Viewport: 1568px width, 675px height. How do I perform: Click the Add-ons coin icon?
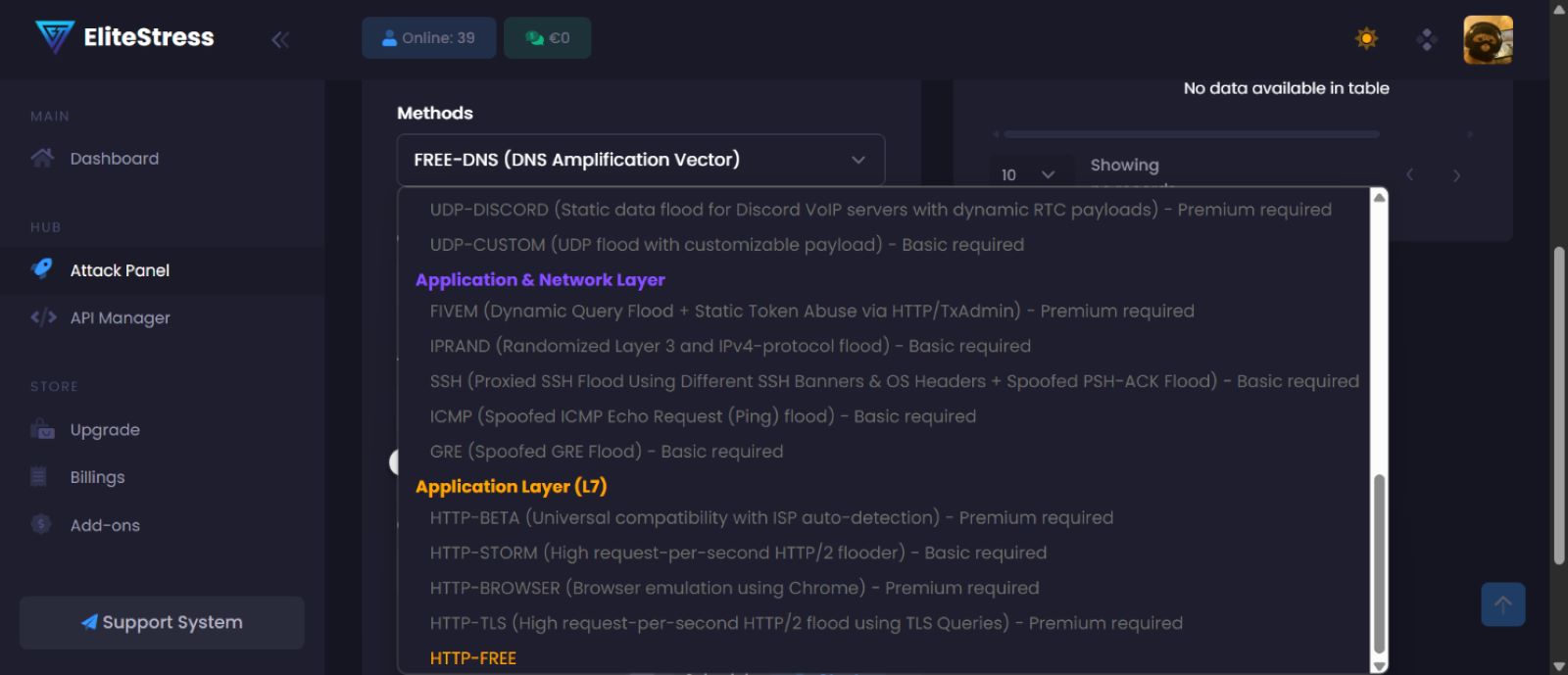[x=41, y=524]
